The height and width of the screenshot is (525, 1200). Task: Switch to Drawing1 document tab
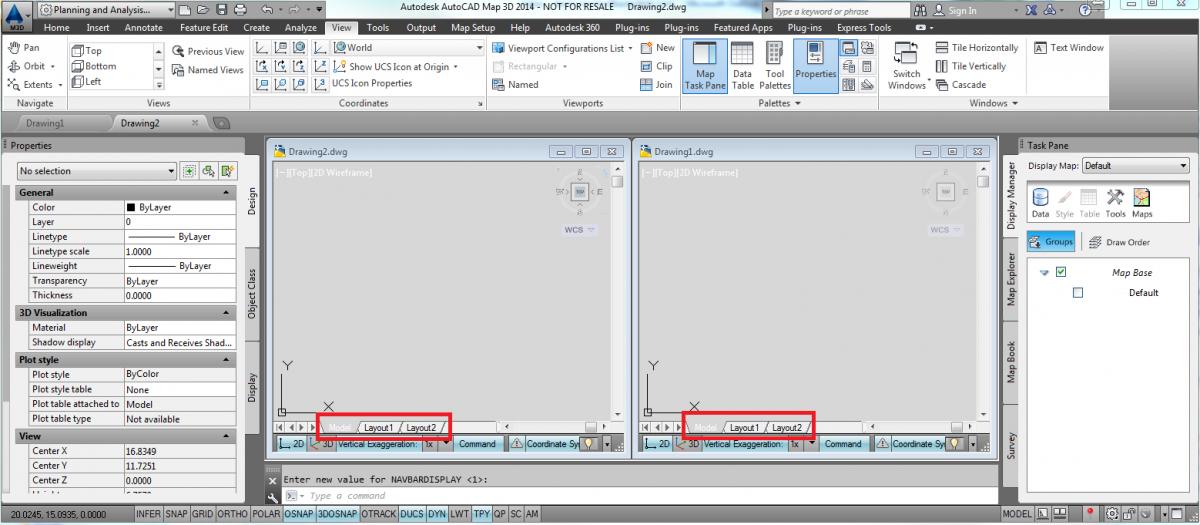[45, 123]
